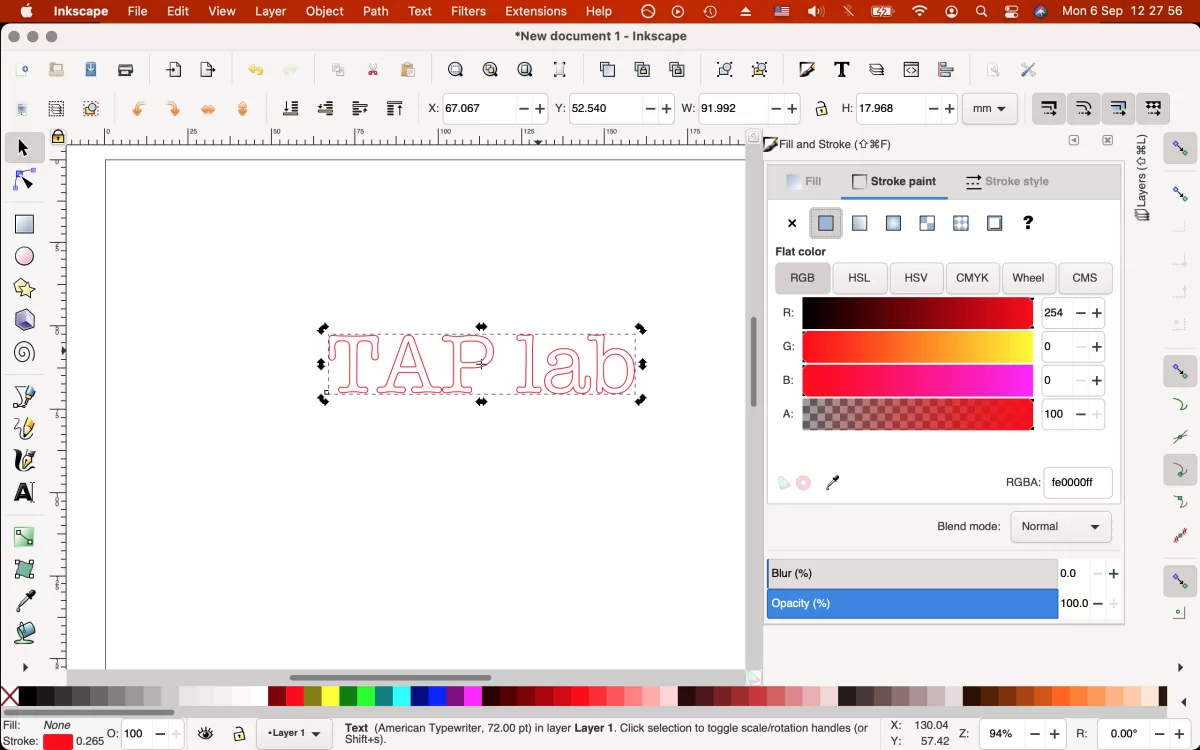Viewport: 1200px width, 750px height.
Task: Open the Filters menu
Action: point(468,12)
